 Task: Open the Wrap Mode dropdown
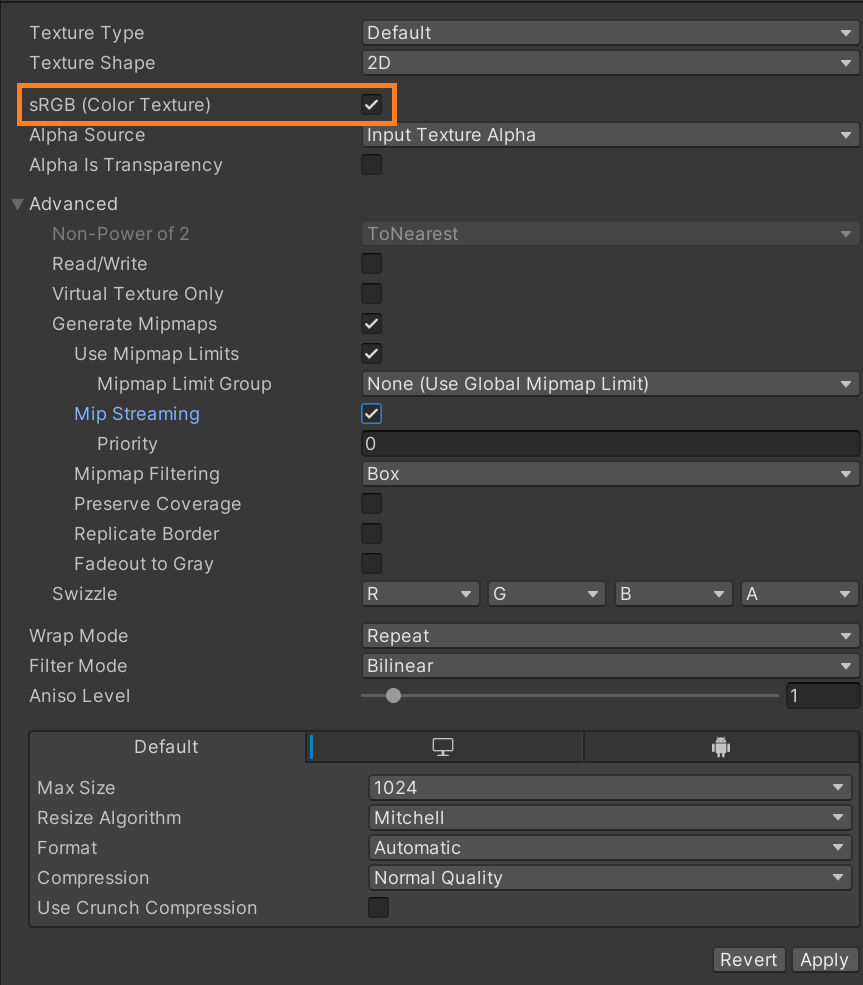609,636
